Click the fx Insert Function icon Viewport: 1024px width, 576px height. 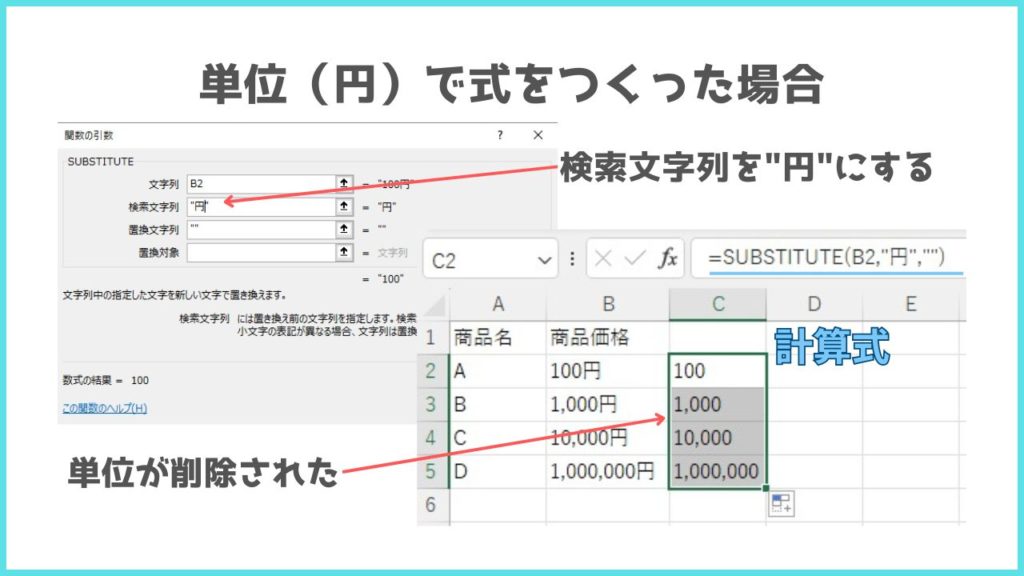click(666, 259)
